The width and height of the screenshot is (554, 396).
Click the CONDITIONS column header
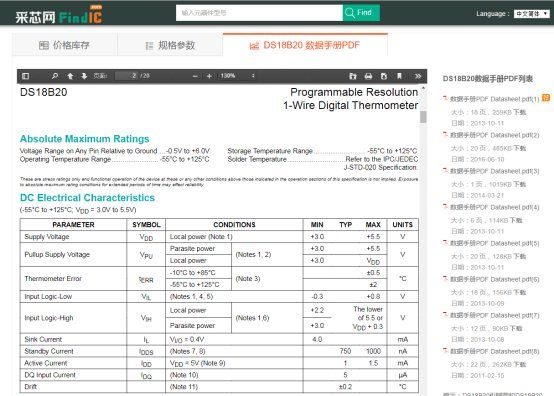[x=234, y=225]
